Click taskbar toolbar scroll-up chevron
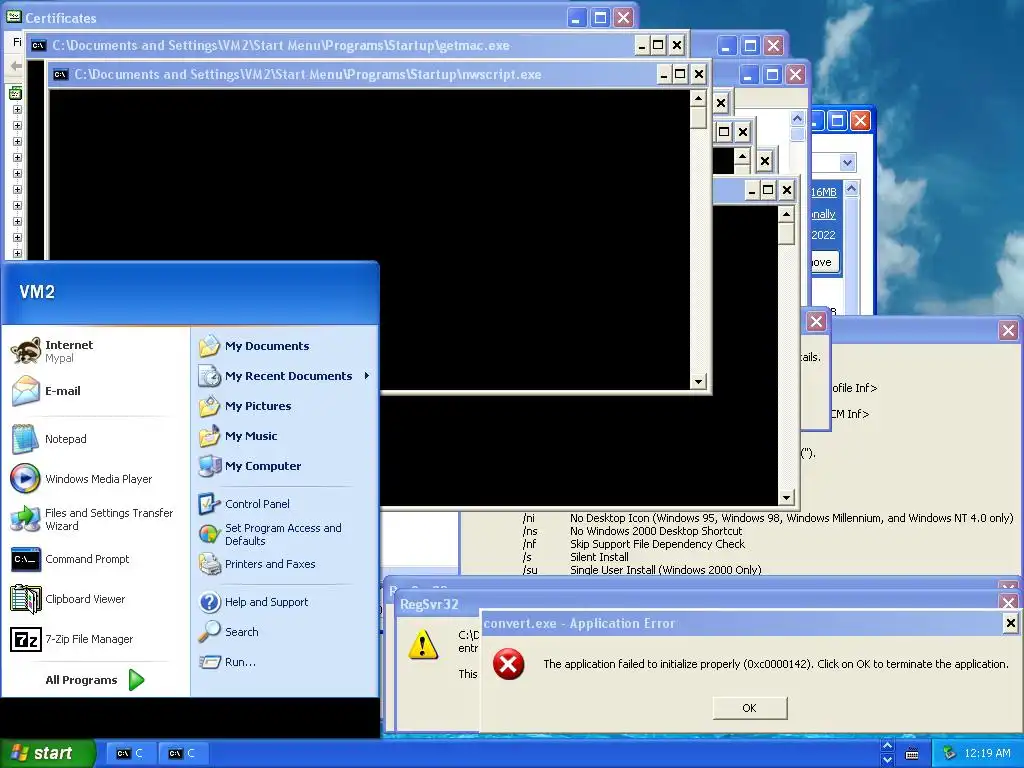The width and height of the screenshot is (1024, 768). click(887, 746)
